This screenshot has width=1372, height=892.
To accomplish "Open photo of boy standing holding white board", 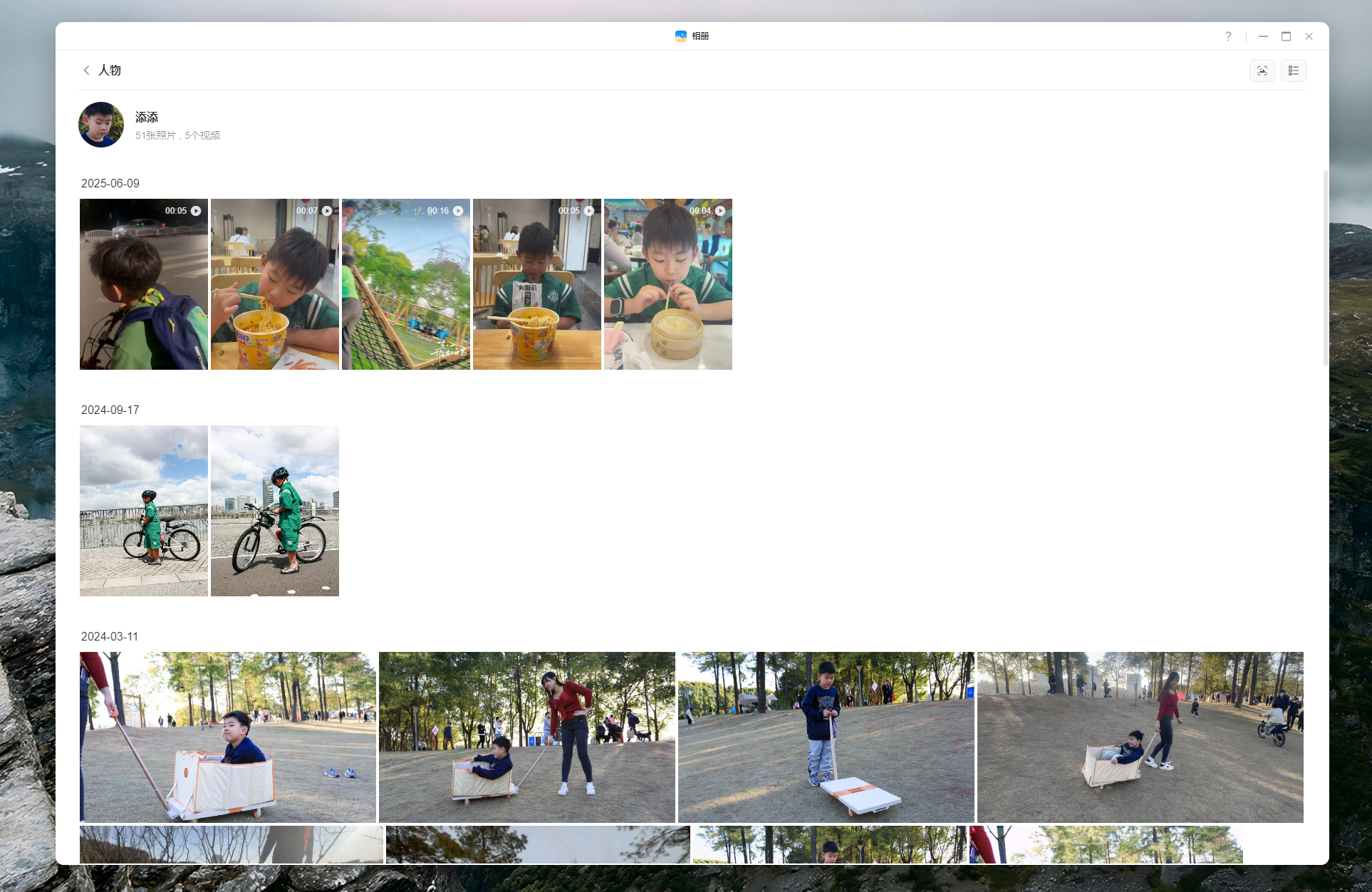I will tap(826, 737).
